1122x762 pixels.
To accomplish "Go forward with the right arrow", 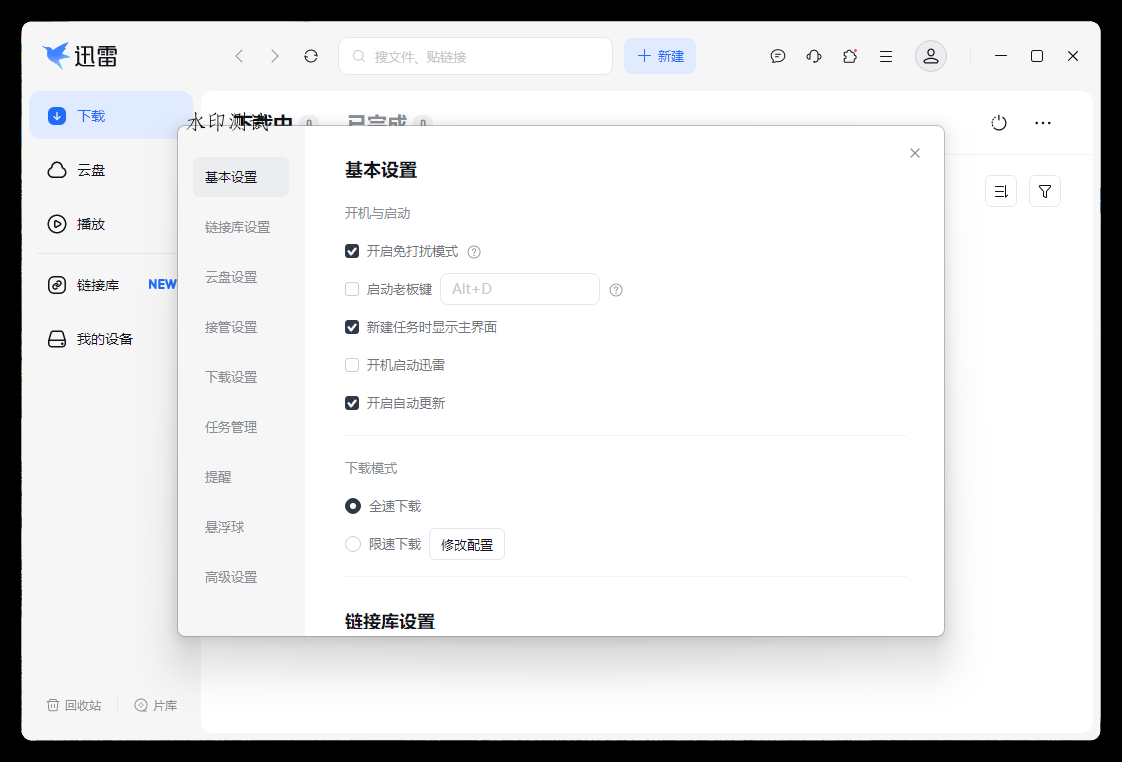I will (x=275, y=56).
